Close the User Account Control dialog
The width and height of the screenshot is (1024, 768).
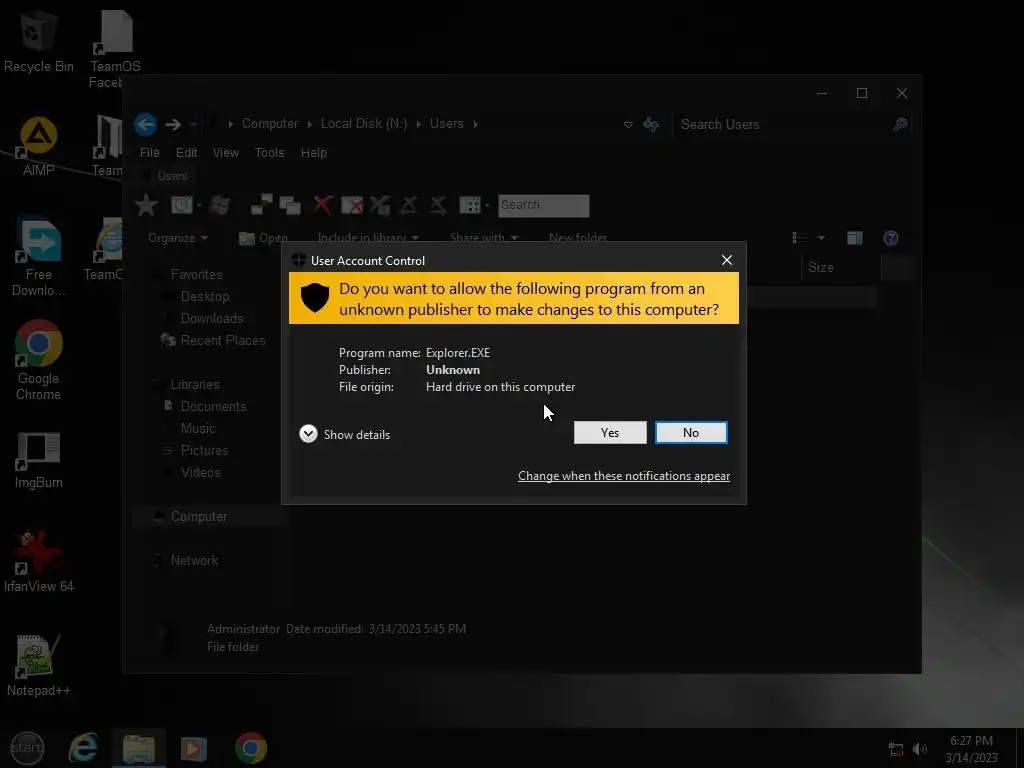click(x=727, y=260)
